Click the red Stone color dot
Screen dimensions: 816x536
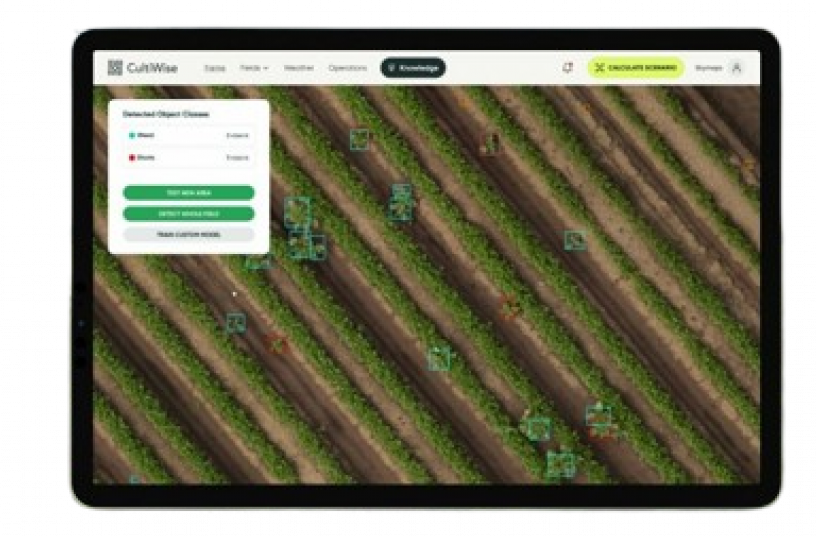[132, 157]
